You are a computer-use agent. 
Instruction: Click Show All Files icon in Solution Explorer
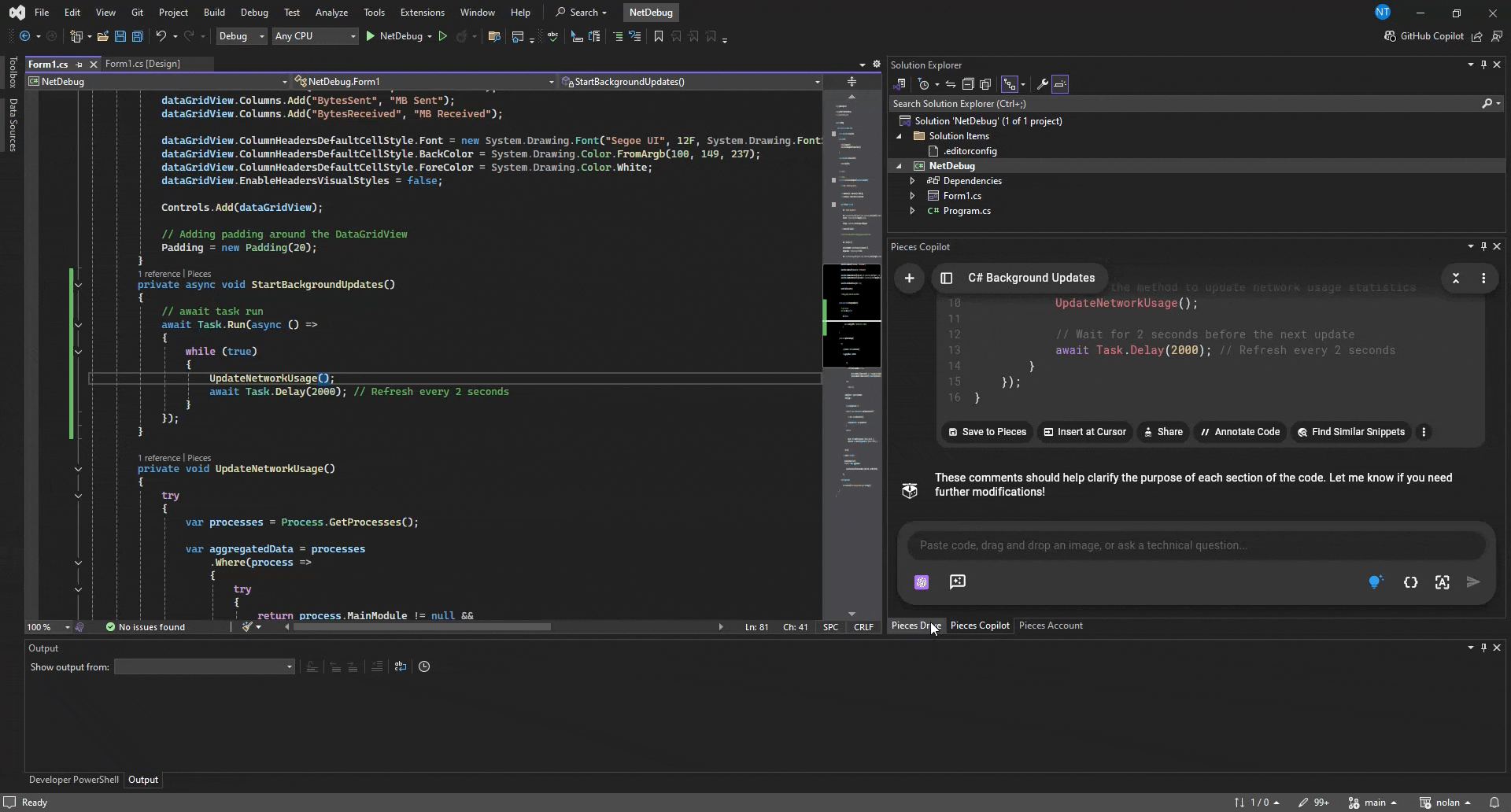[985, 84]
